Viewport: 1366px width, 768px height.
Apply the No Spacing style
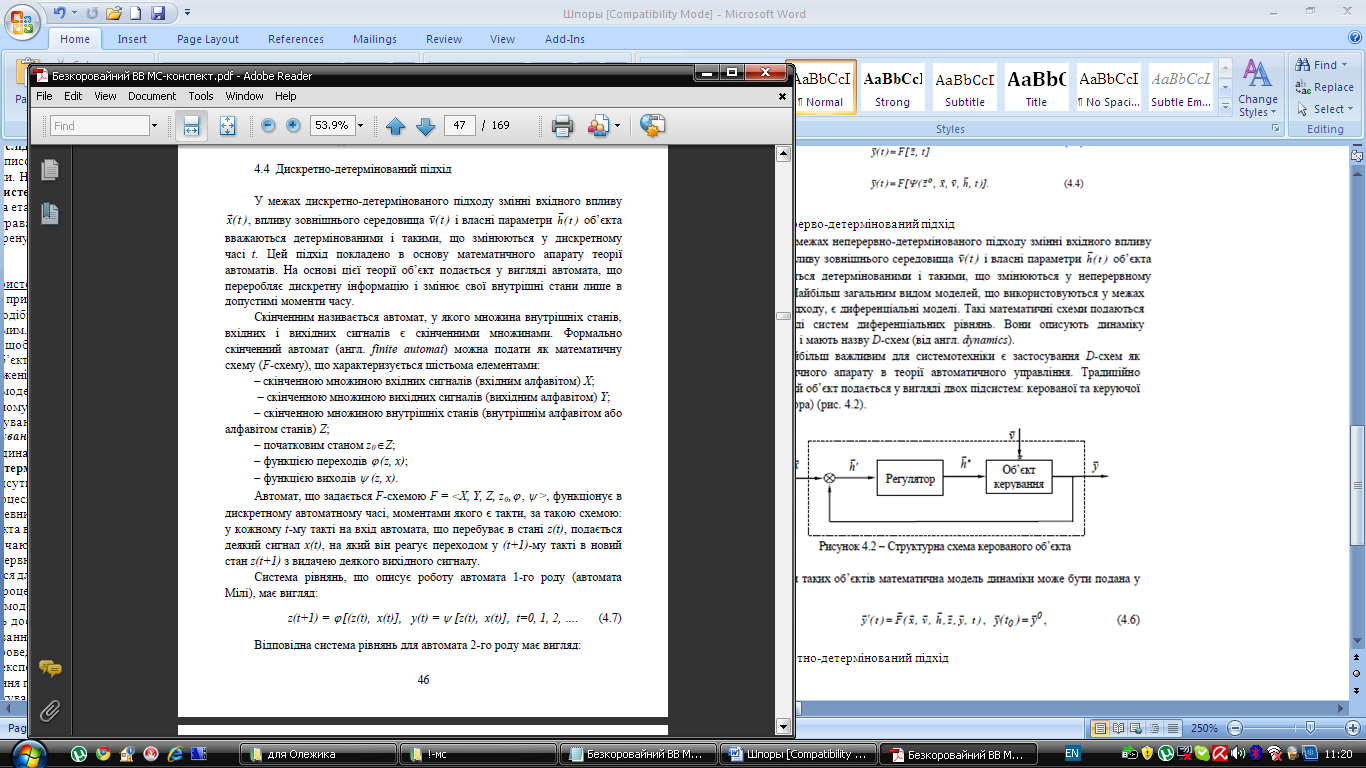(1108, 88)
